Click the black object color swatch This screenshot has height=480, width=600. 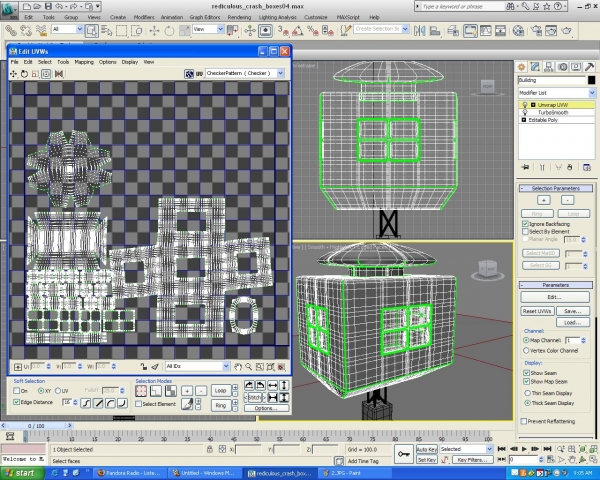pos(592,80)
